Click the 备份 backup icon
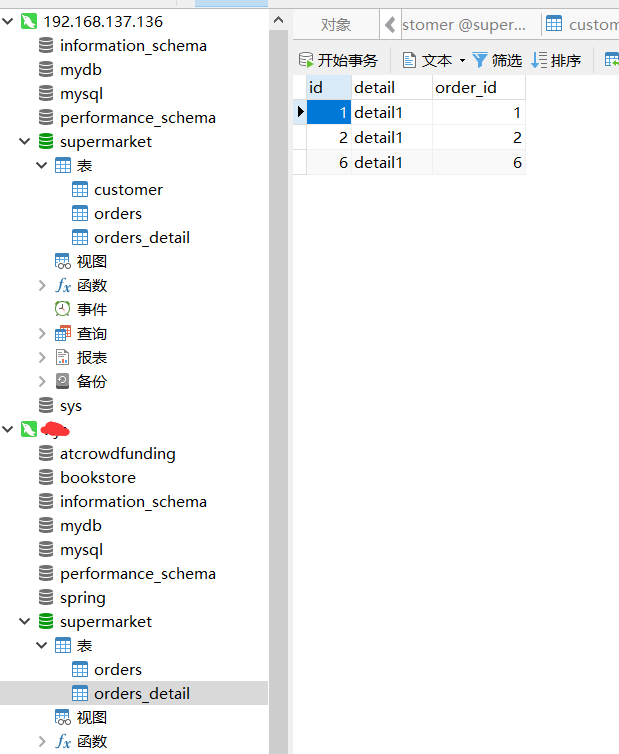 (x=63, y=381)
